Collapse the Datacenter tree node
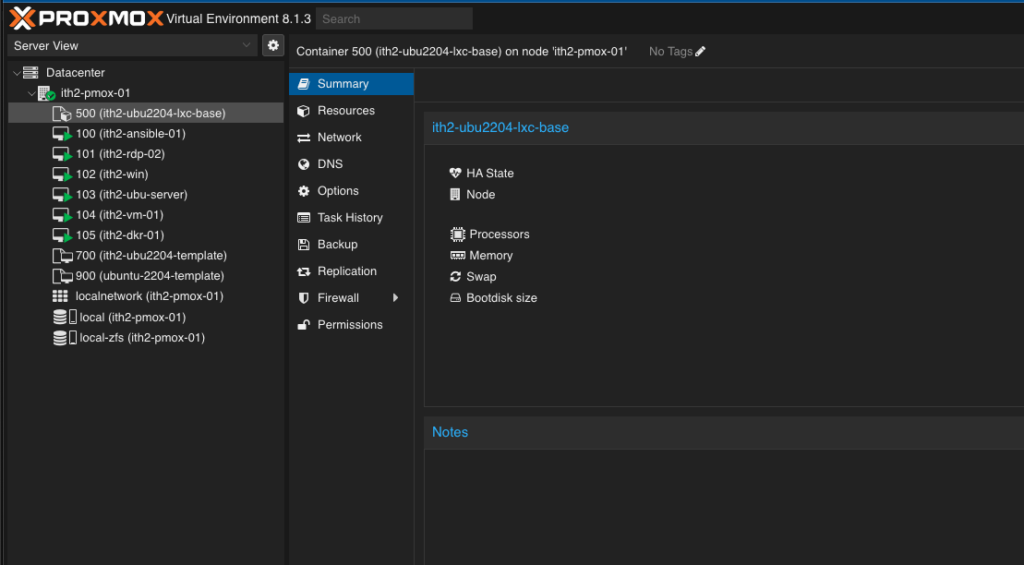 16,73
